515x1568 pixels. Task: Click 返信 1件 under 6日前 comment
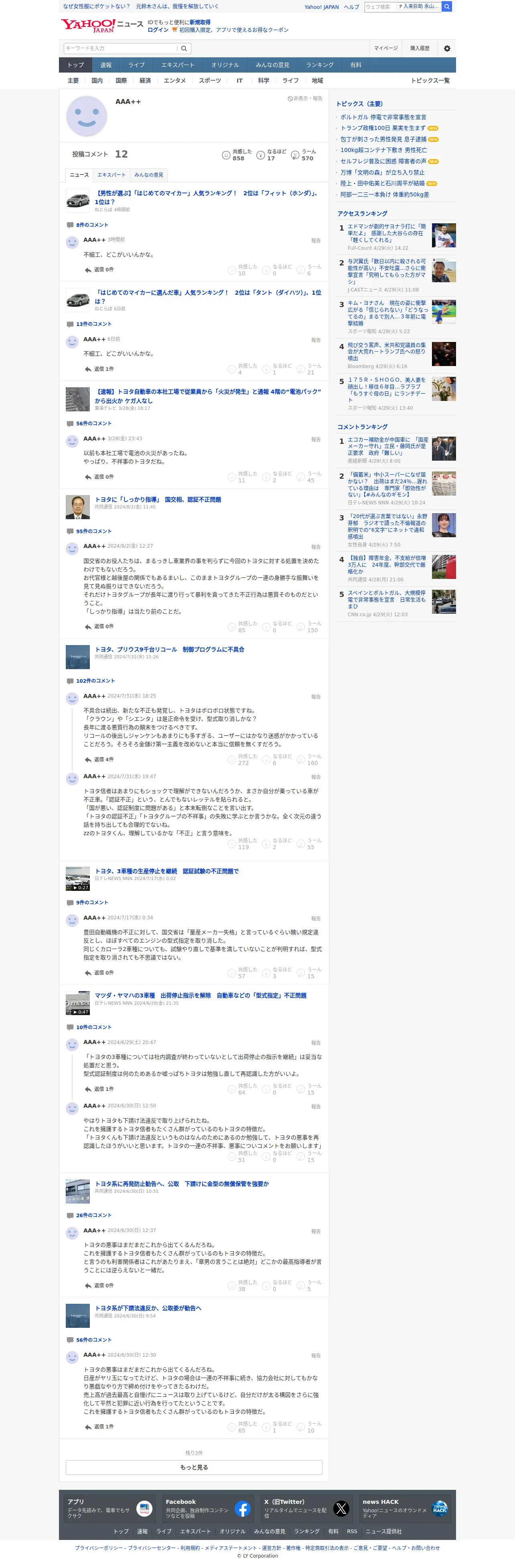pyautogui.click(x=99, y=369)
